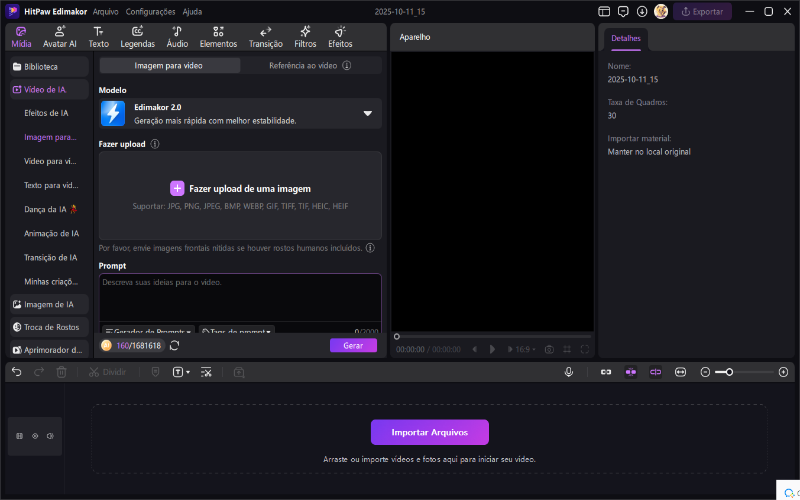Click into the Prompt description text field
Viewport: 800px width, 500px height.
(240, 297)
